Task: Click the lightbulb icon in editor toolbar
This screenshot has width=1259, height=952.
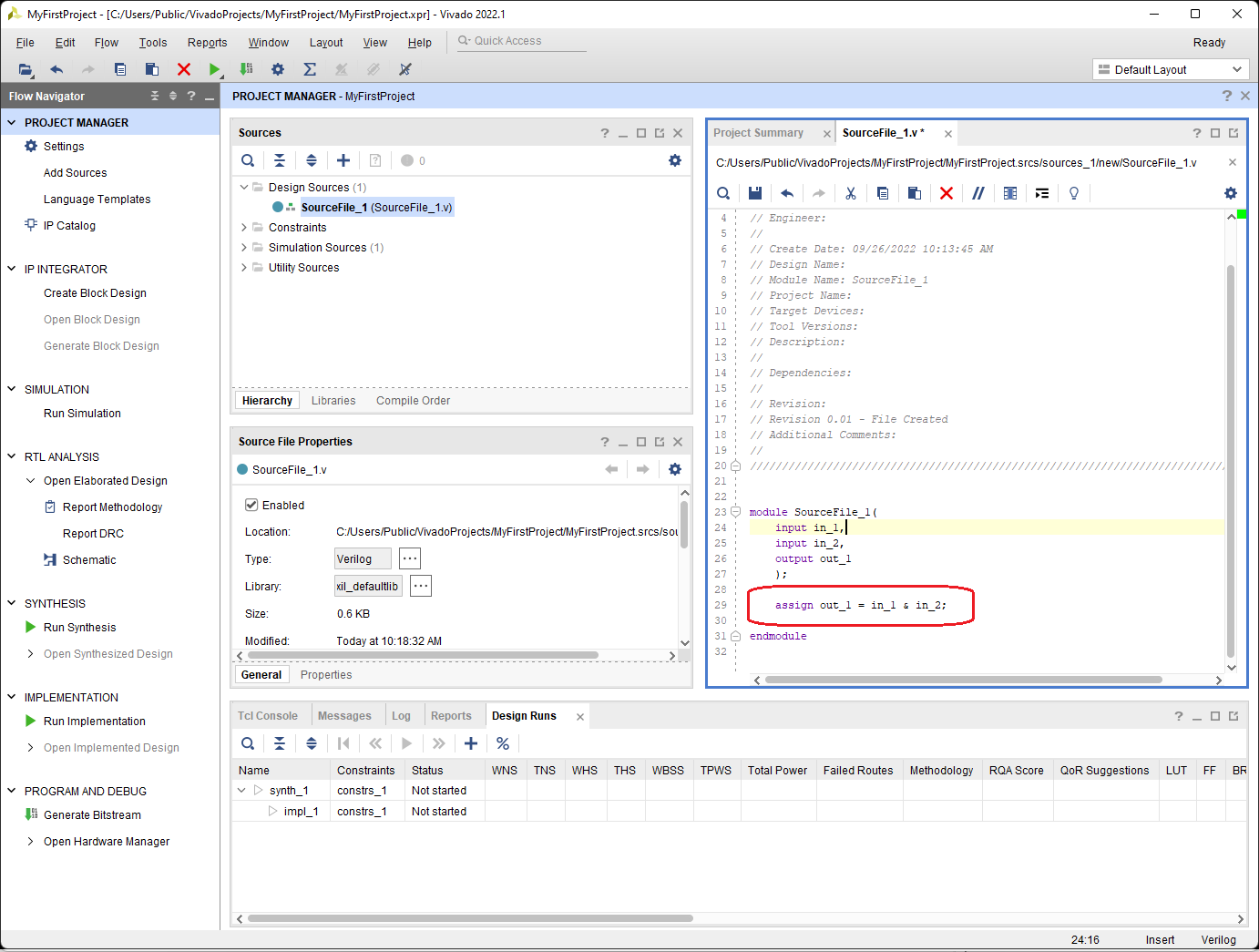Action: pos(1074,193)
